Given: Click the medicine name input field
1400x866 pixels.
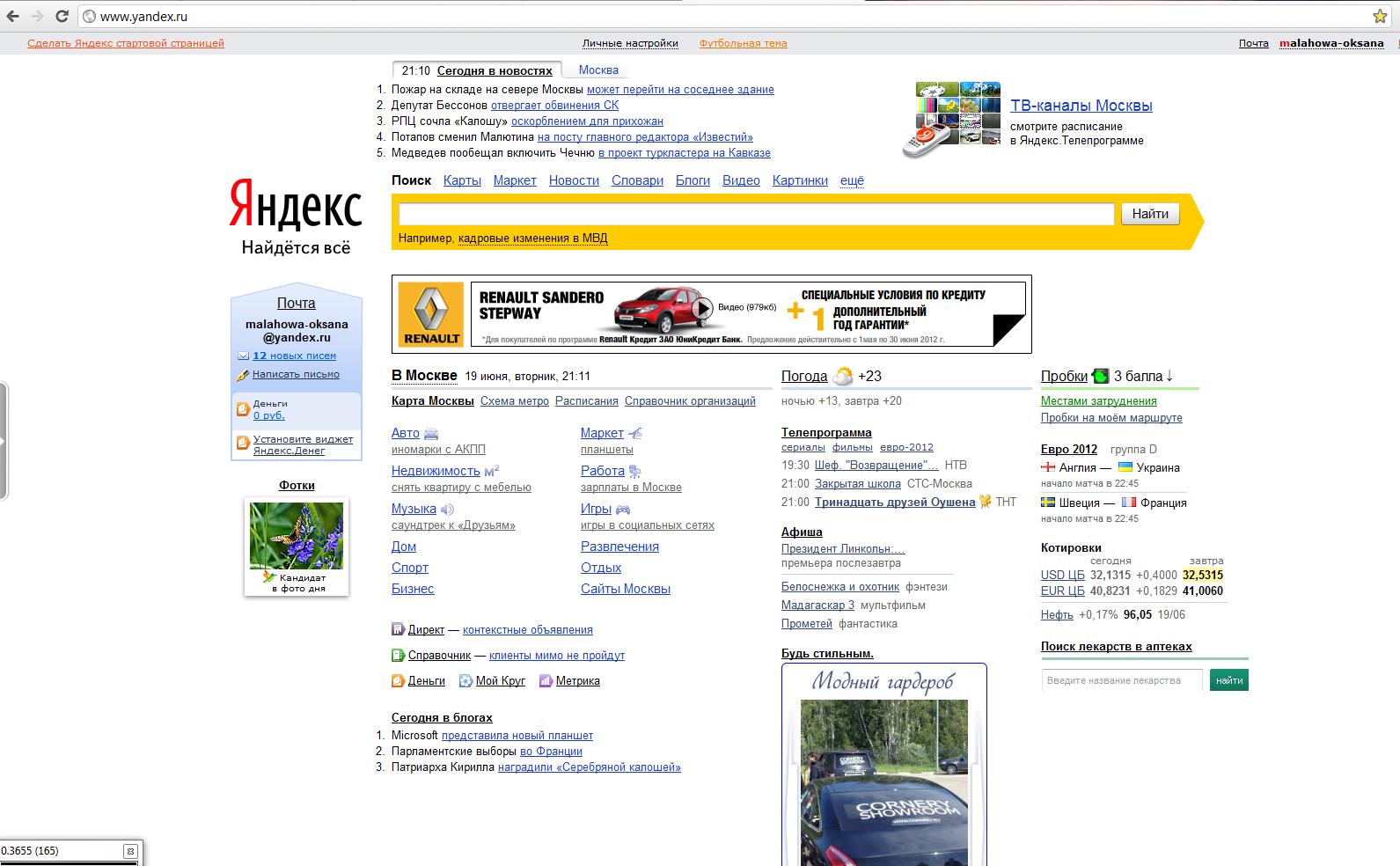Looking at the screenshot, I should [1122, 680].
